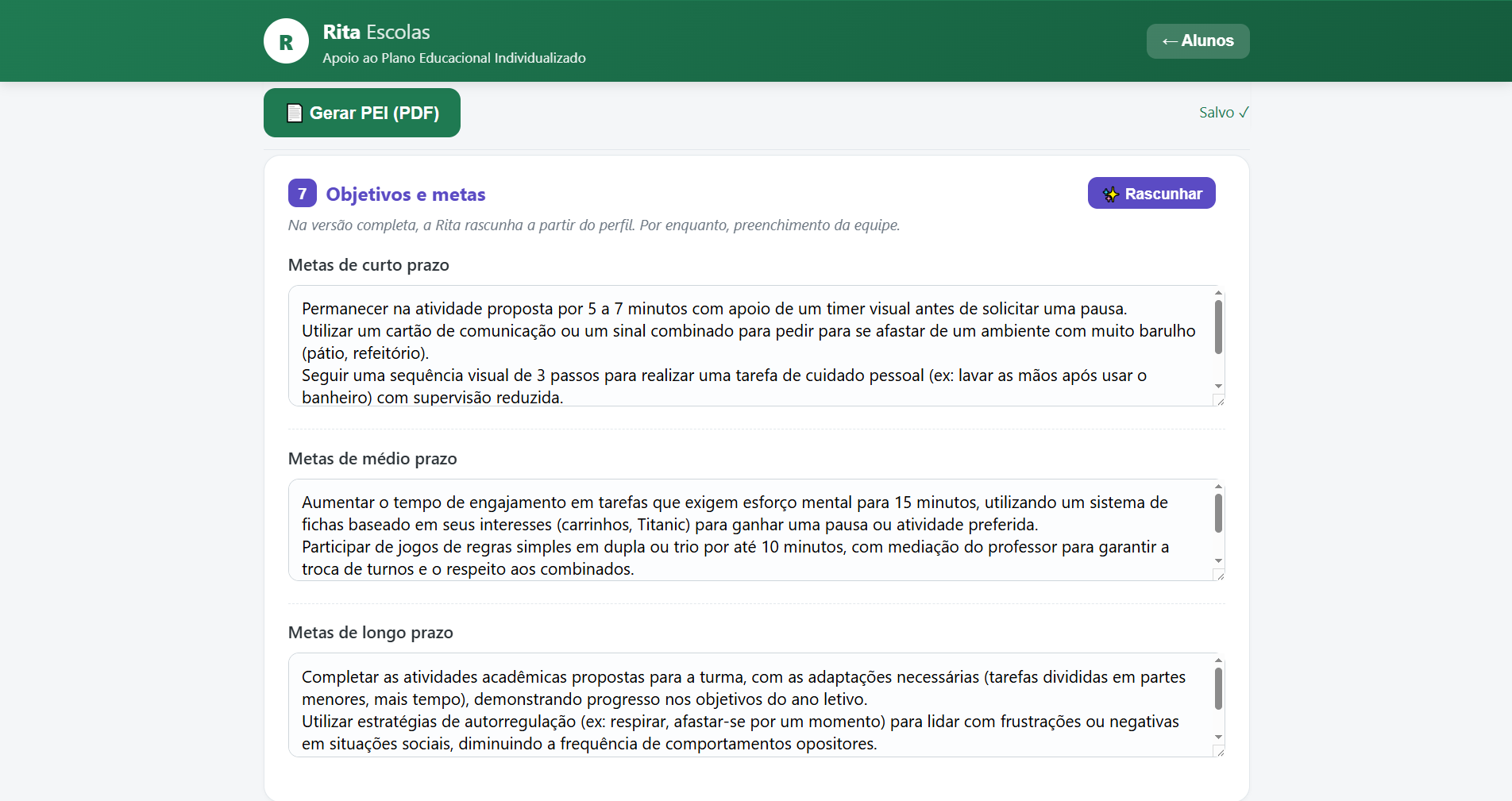Click scroll up arrow in curto prazo textarea

(1218, 293)
